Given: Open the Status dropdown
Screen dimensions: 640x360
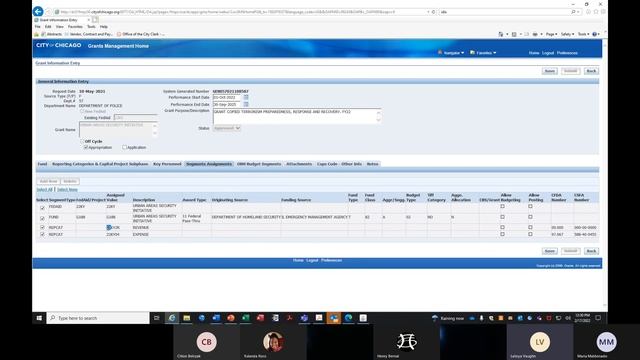Looking at the screenshot, I should 227,128.
